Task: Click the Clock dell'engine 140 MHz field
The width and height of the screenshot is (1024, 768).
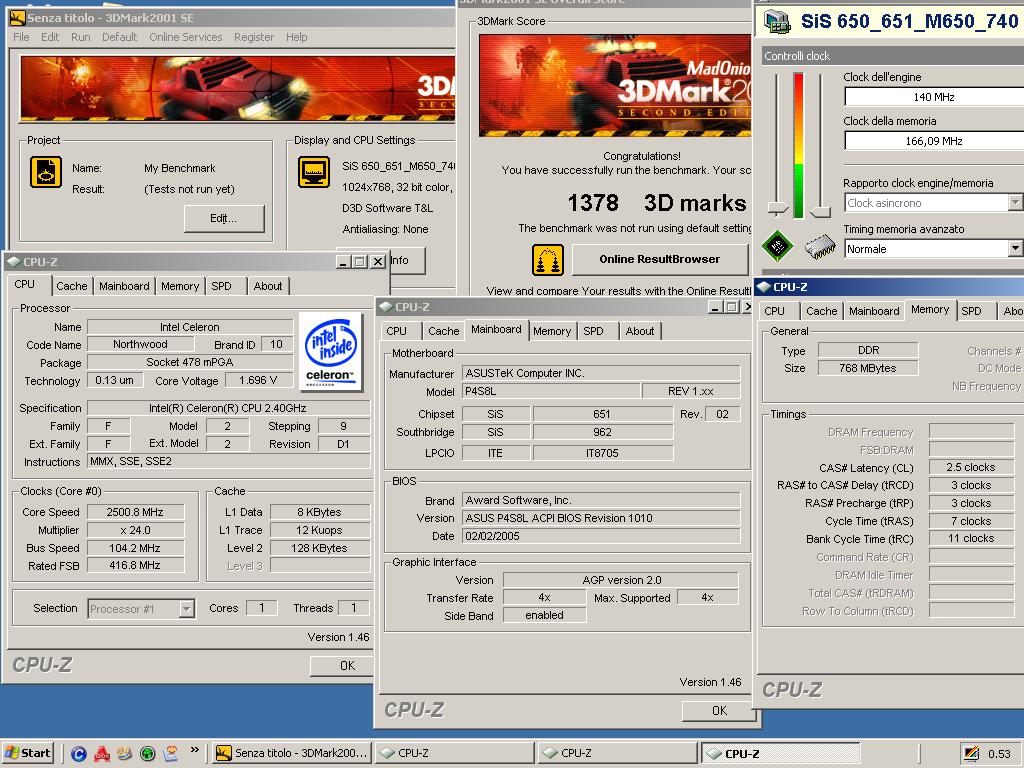Action: coord(934,97)
